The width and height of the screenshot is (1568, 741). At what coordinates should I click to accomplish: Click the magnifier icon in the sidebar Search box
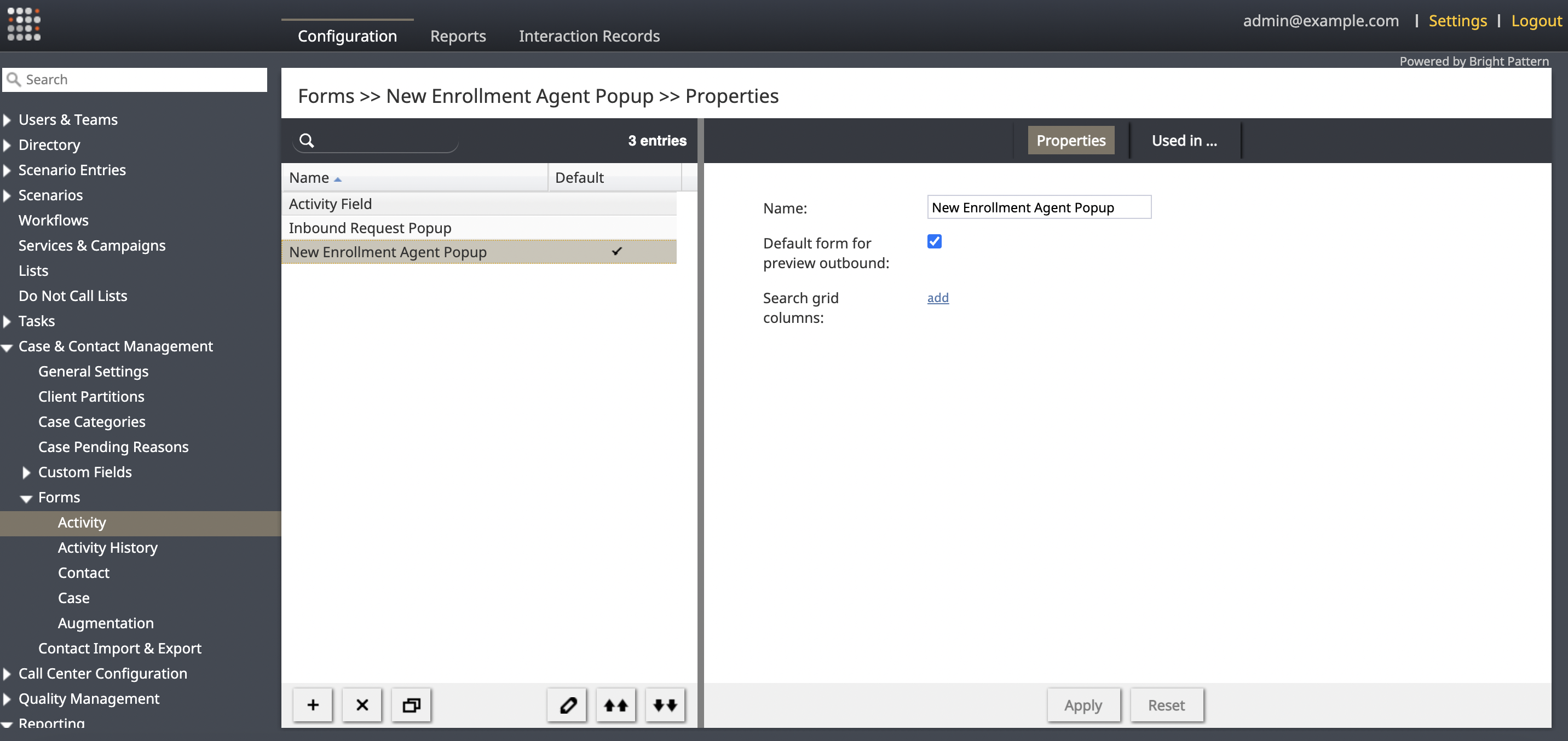point(13,80)
